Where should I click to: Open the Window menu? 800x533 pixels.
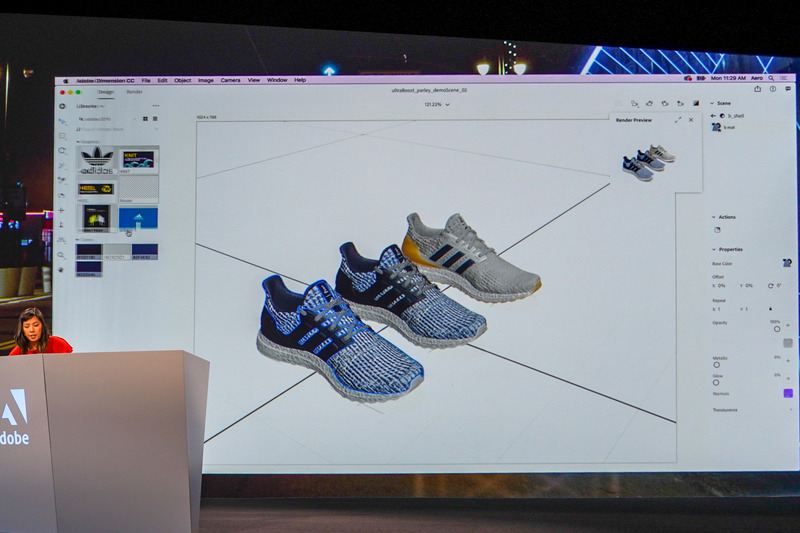[277, 80]
